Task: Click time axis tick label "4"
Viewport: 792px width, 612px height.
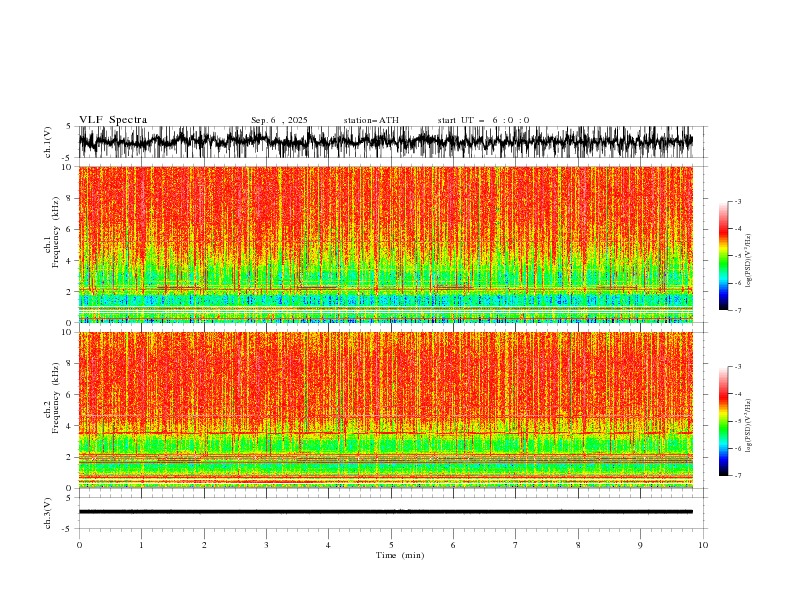Action: click(328, 545)
